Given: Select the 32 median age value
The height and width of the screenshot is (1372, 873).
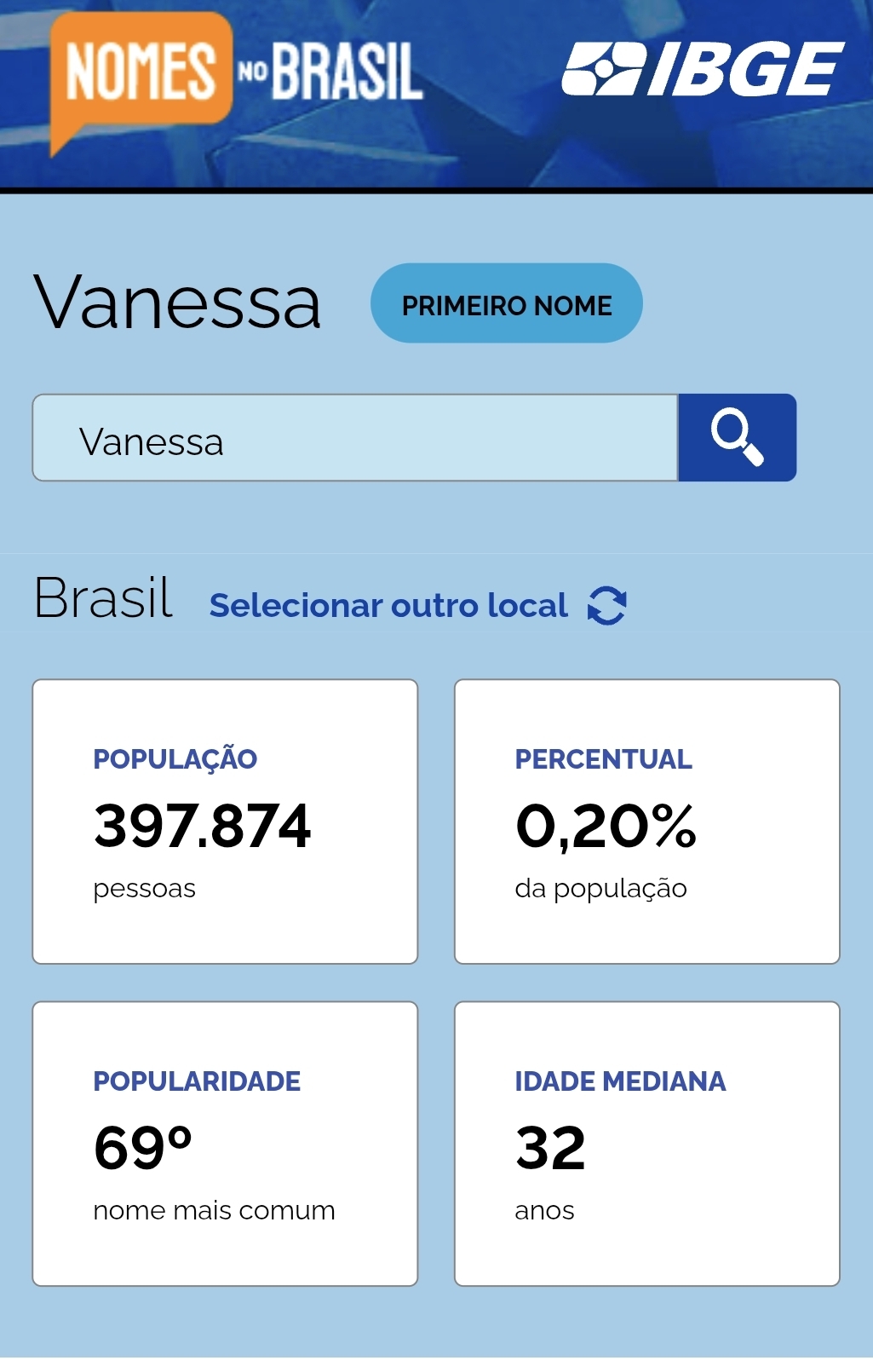Looking at the screenshot, I should pyautogui.click(x=550, y=1148).
